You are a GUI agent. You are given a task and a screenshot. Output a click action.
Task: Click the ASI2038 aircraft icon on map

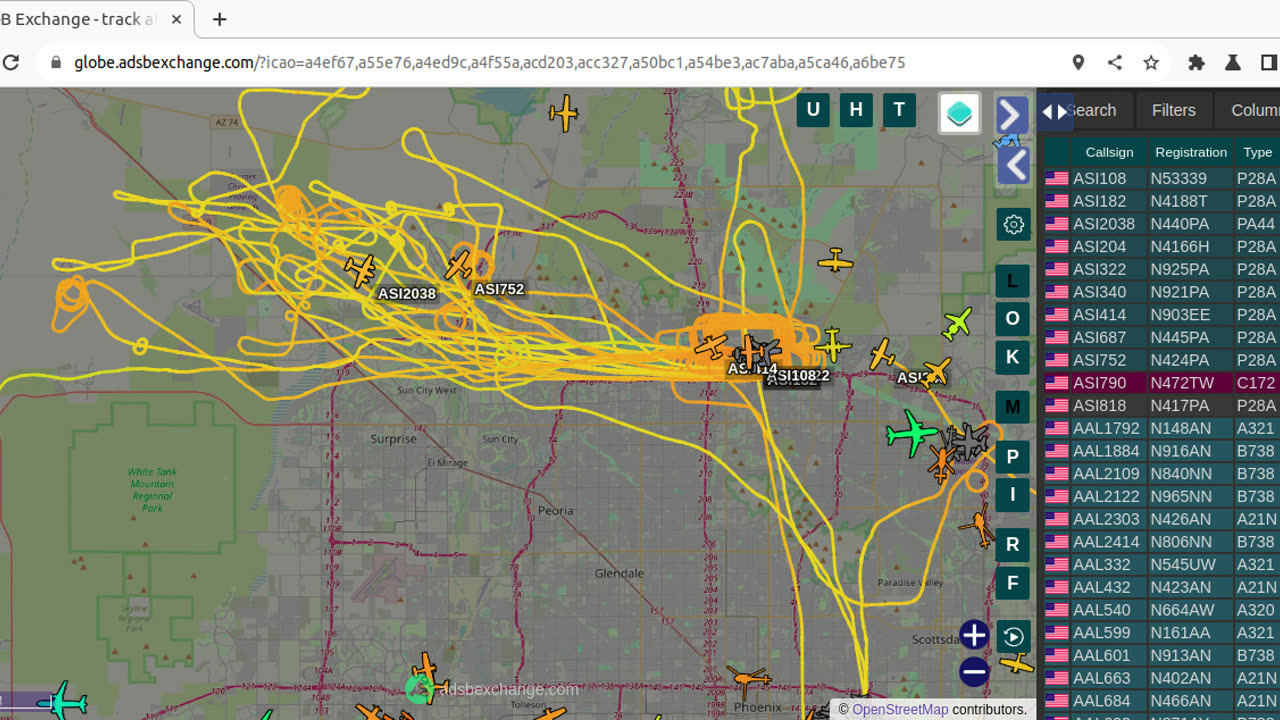click(x=359, y=270)
